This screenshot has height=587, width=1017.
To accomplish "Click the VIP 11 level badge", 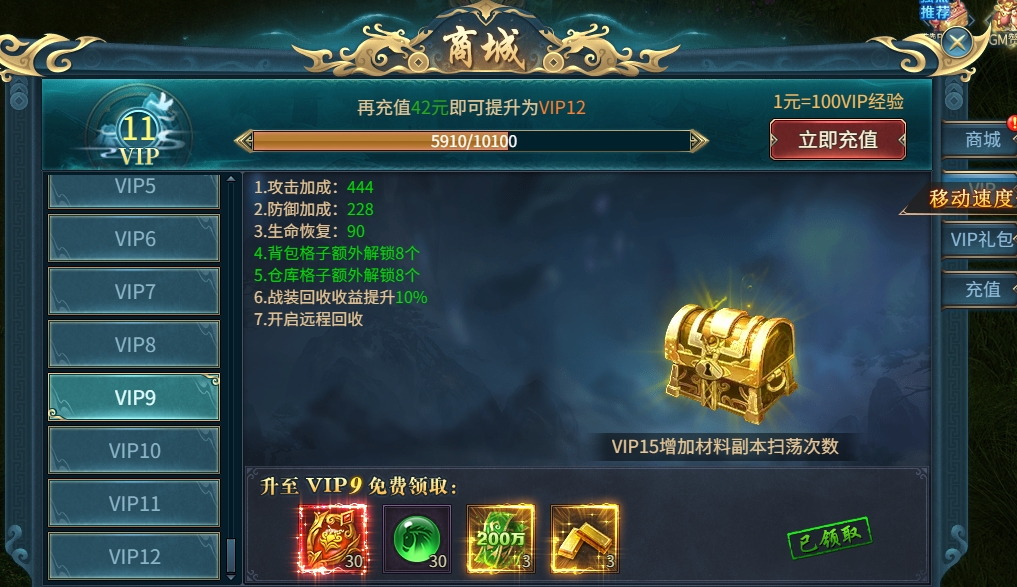I will [x=139, y=133].
